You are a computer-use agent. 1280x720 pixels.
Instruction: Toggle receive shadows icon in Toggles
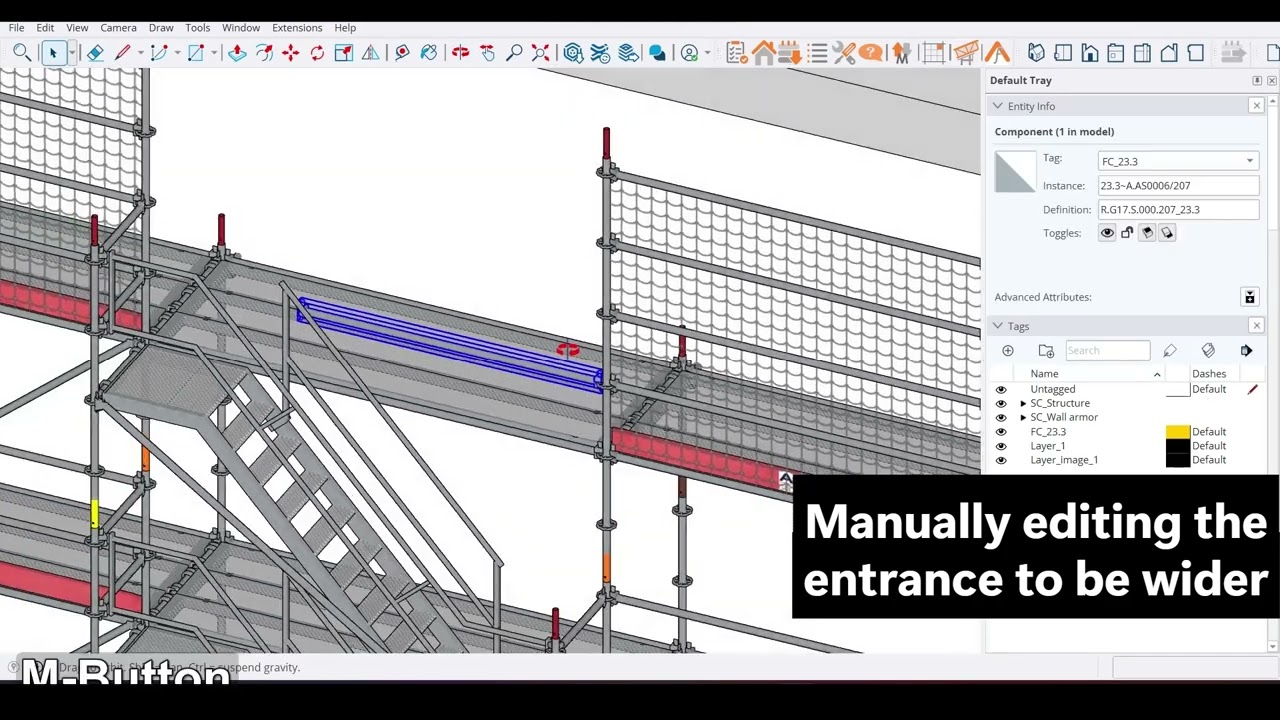(x=1167, y=233)
